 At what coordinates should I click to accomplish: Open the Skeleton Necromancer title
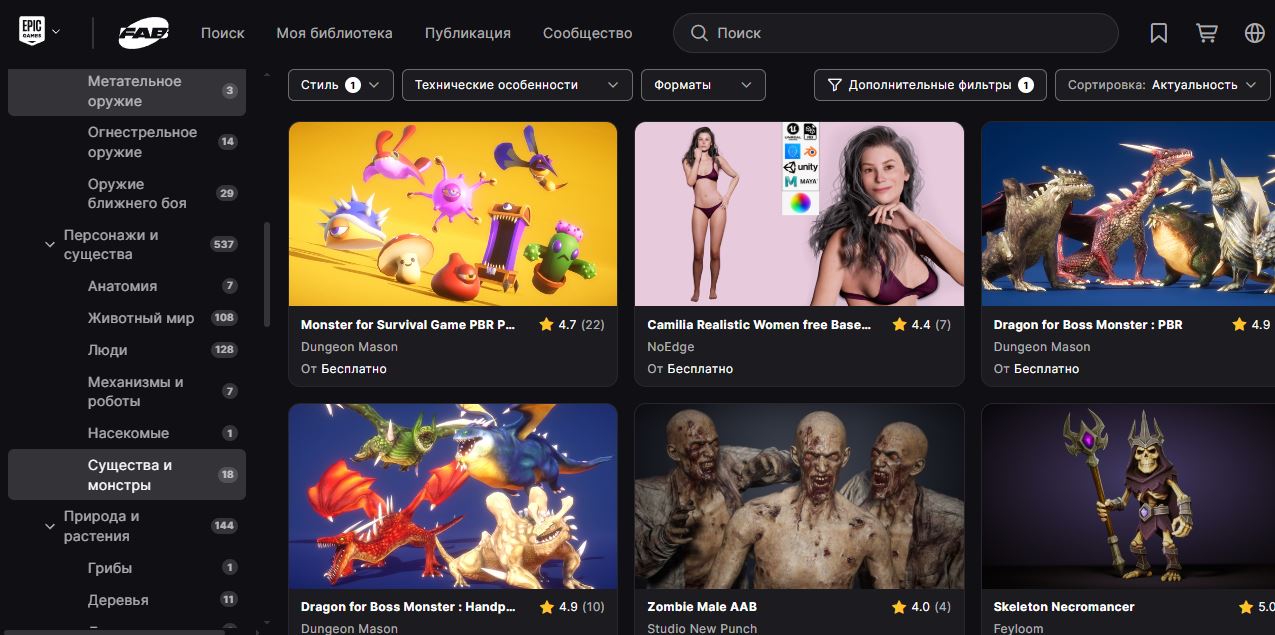(1064, 607)
